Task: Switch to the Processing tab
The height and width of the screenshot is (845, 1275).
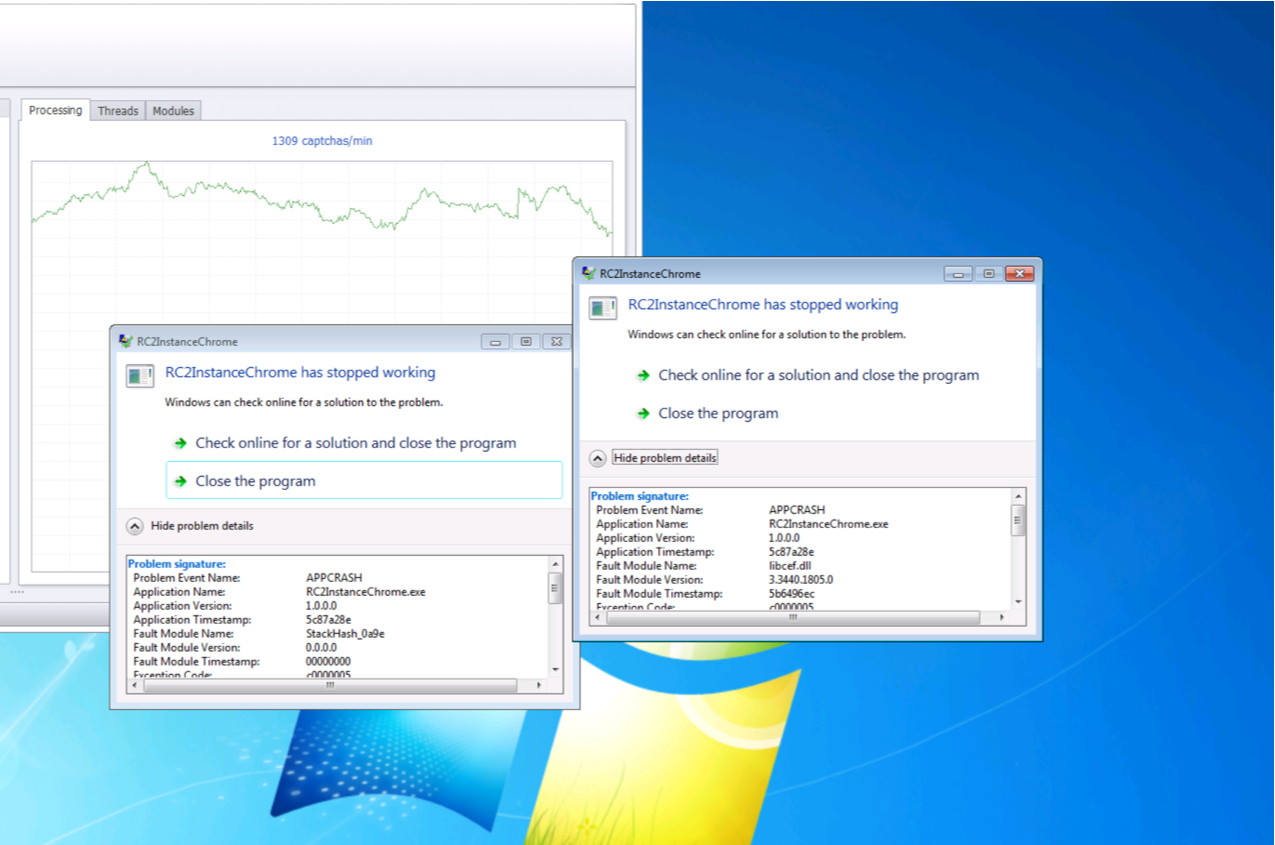Action: [x=55, y=110]
